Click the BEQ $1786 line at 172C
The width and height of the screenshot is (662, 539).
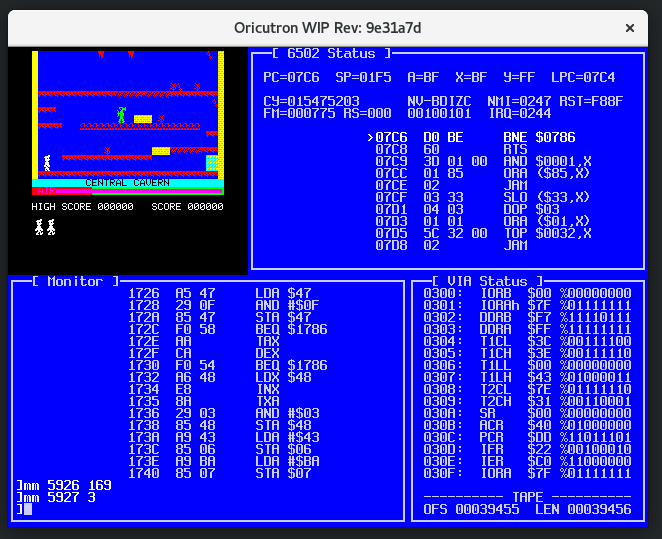228,329
